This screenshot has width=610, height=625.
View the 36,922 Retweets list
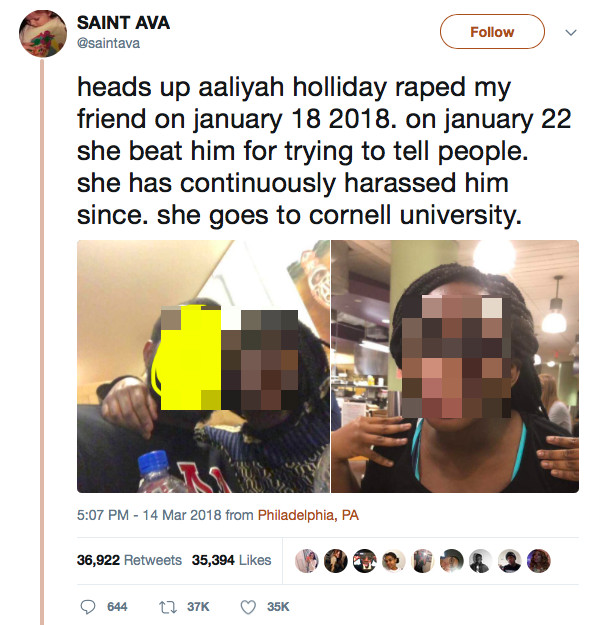pyautogui.click(x=129, y=560)
